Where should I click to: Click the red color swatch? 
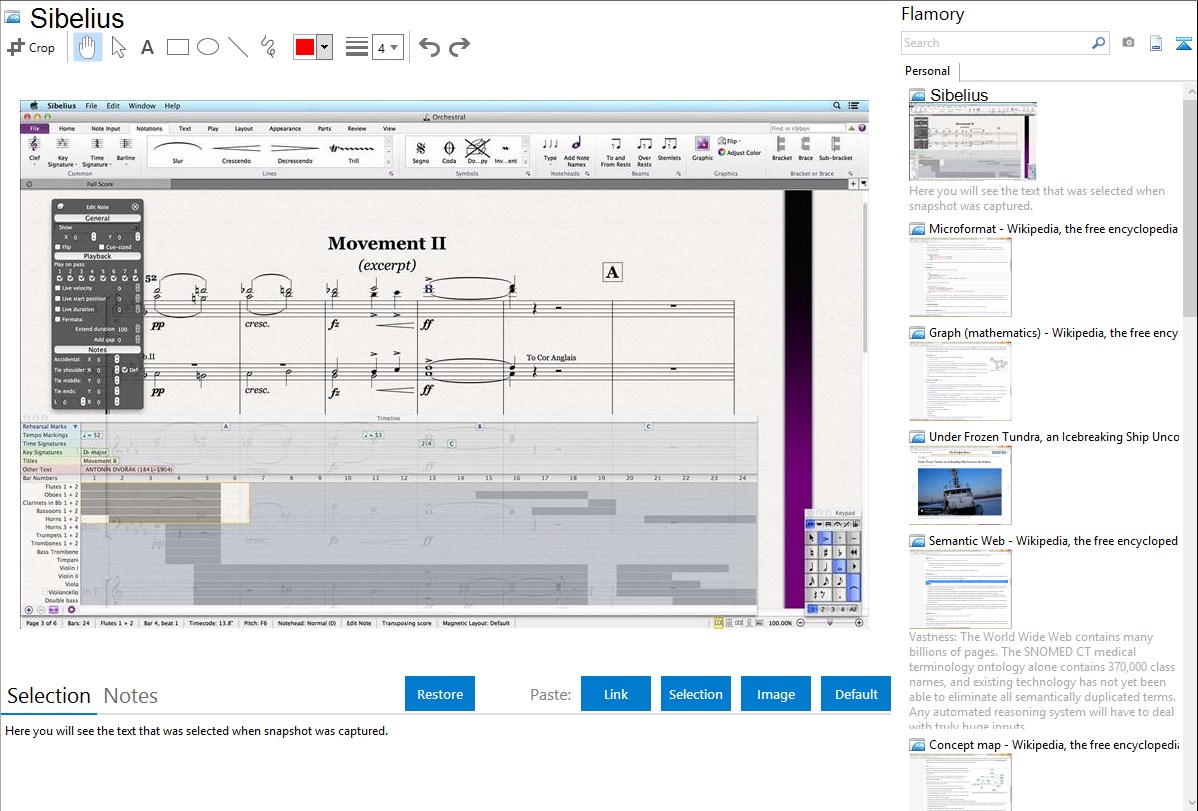click(304, 47)
